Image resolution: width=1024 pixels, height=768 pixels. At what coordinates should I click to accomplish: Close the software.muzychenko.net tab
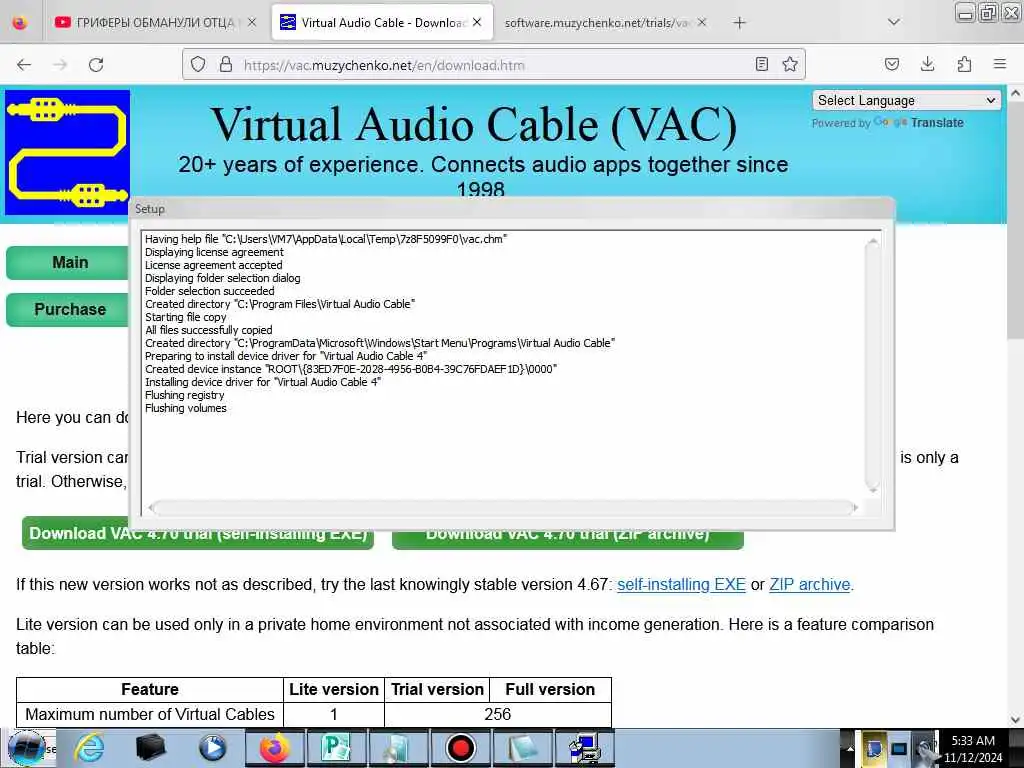tap(702, 22)
